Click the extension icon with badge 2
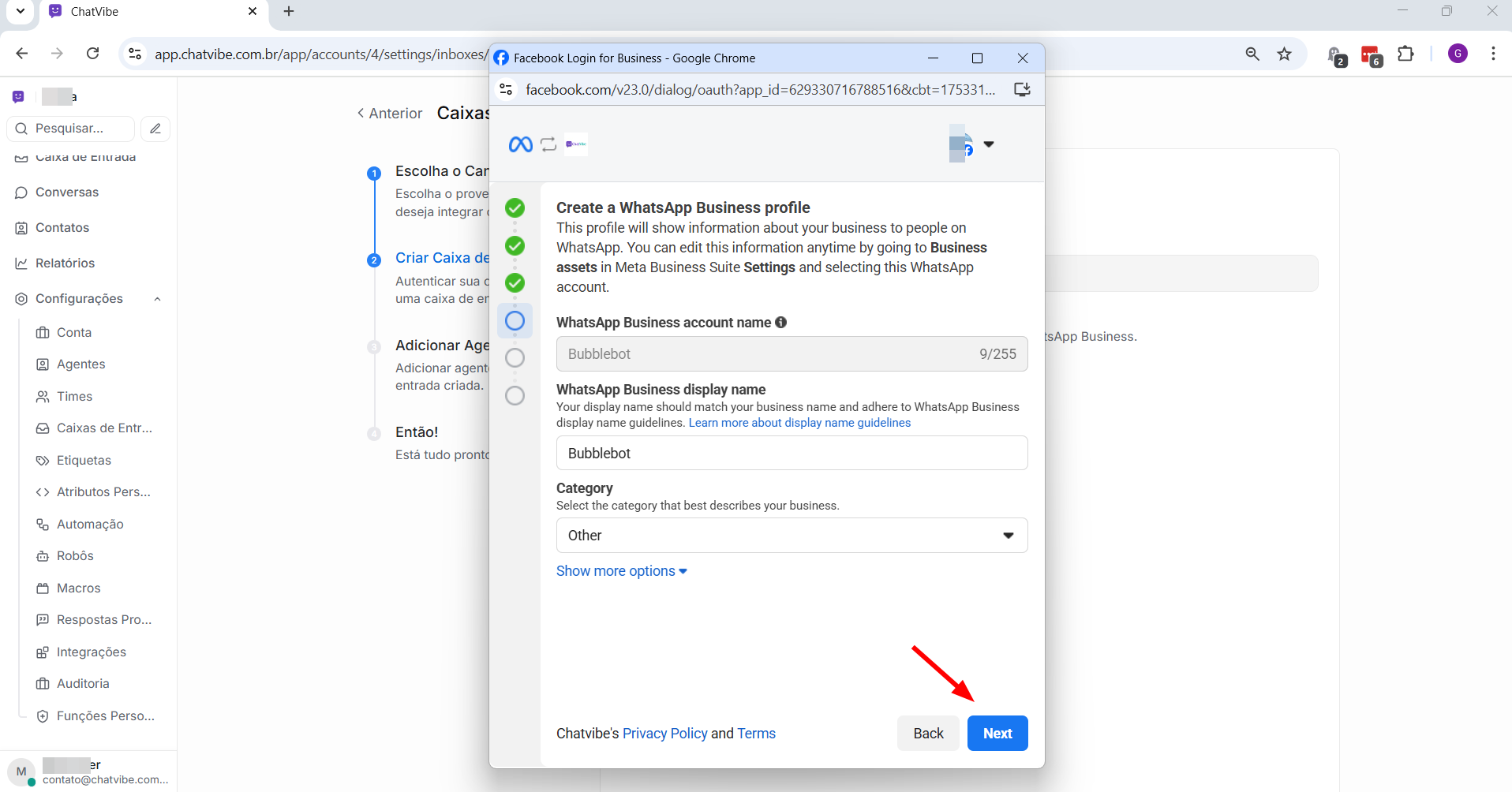This screenshot has height=792, width=1512. click(x=1336, y=56)
